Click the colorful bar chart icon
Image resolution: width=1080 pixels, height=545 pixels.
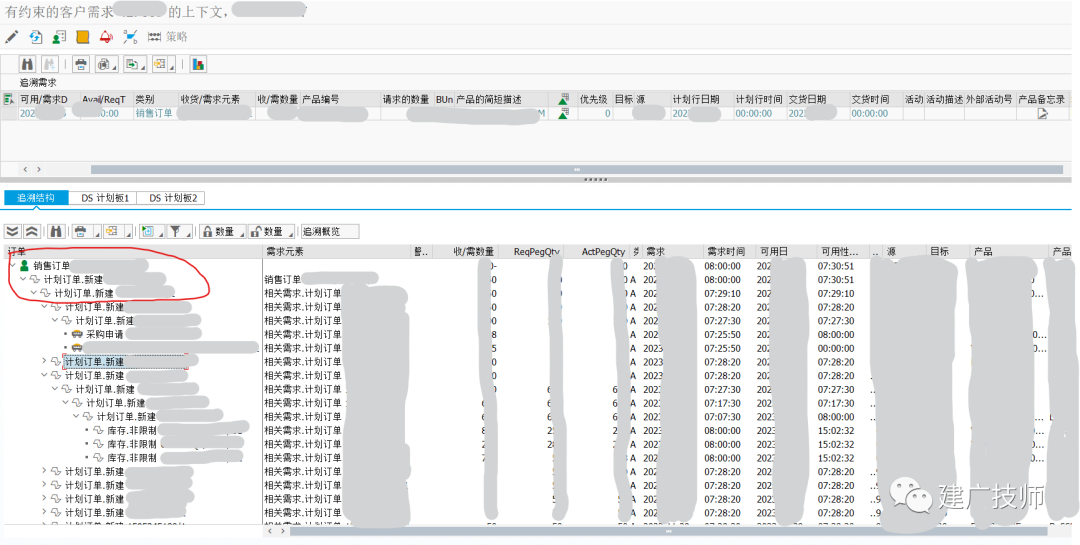coord(198,64)
